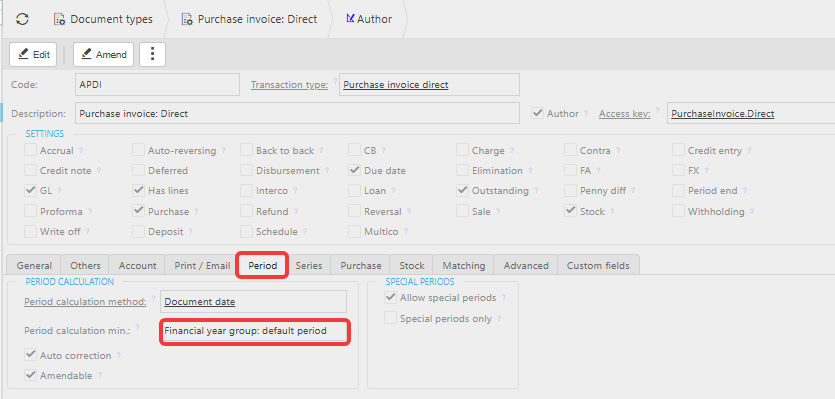Toggle the Withholding checkbox
Image resolution: width=835 pixels, height=399 pixels.
coord(678,211)
